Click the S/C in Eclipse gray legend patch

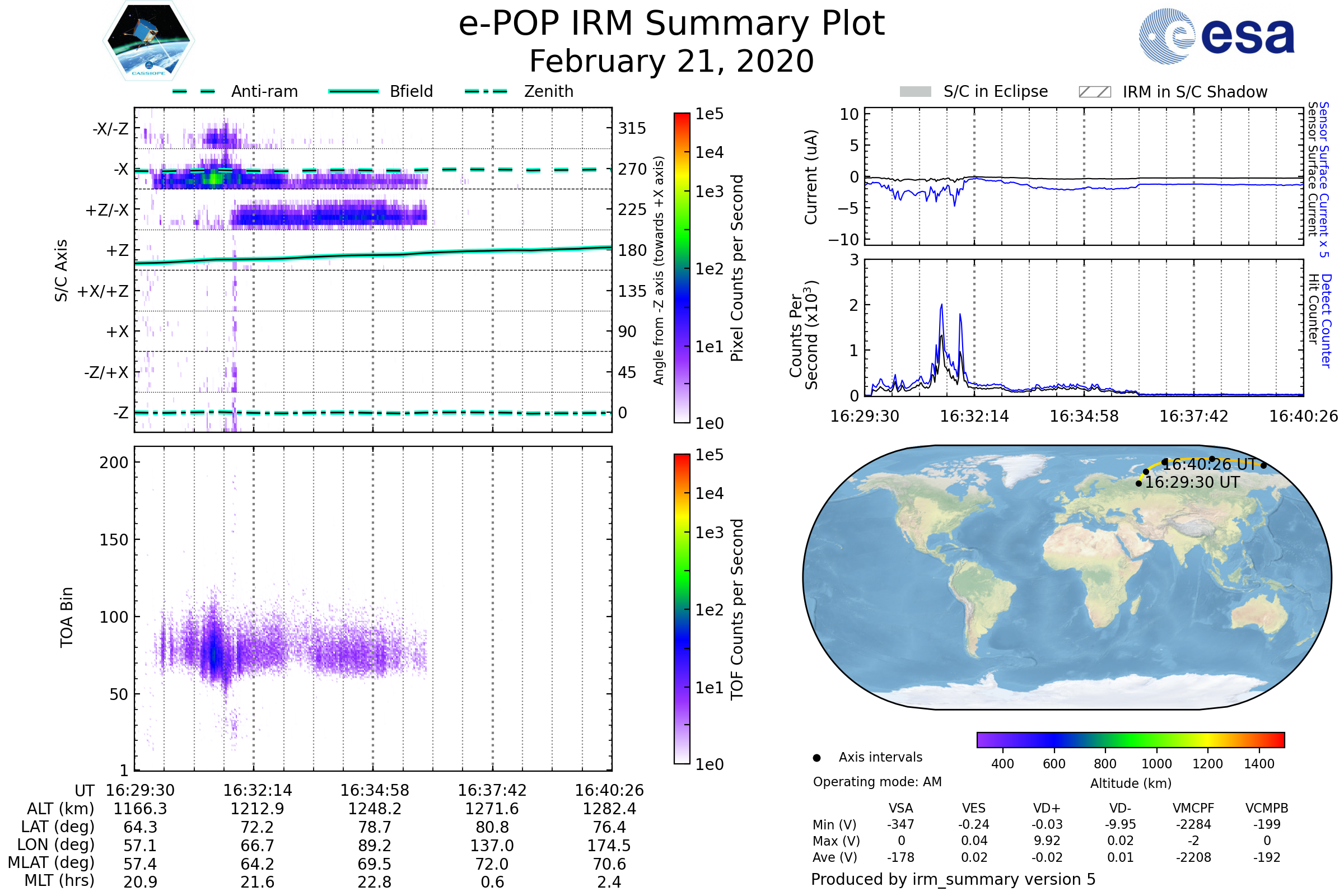pos(916,92)
